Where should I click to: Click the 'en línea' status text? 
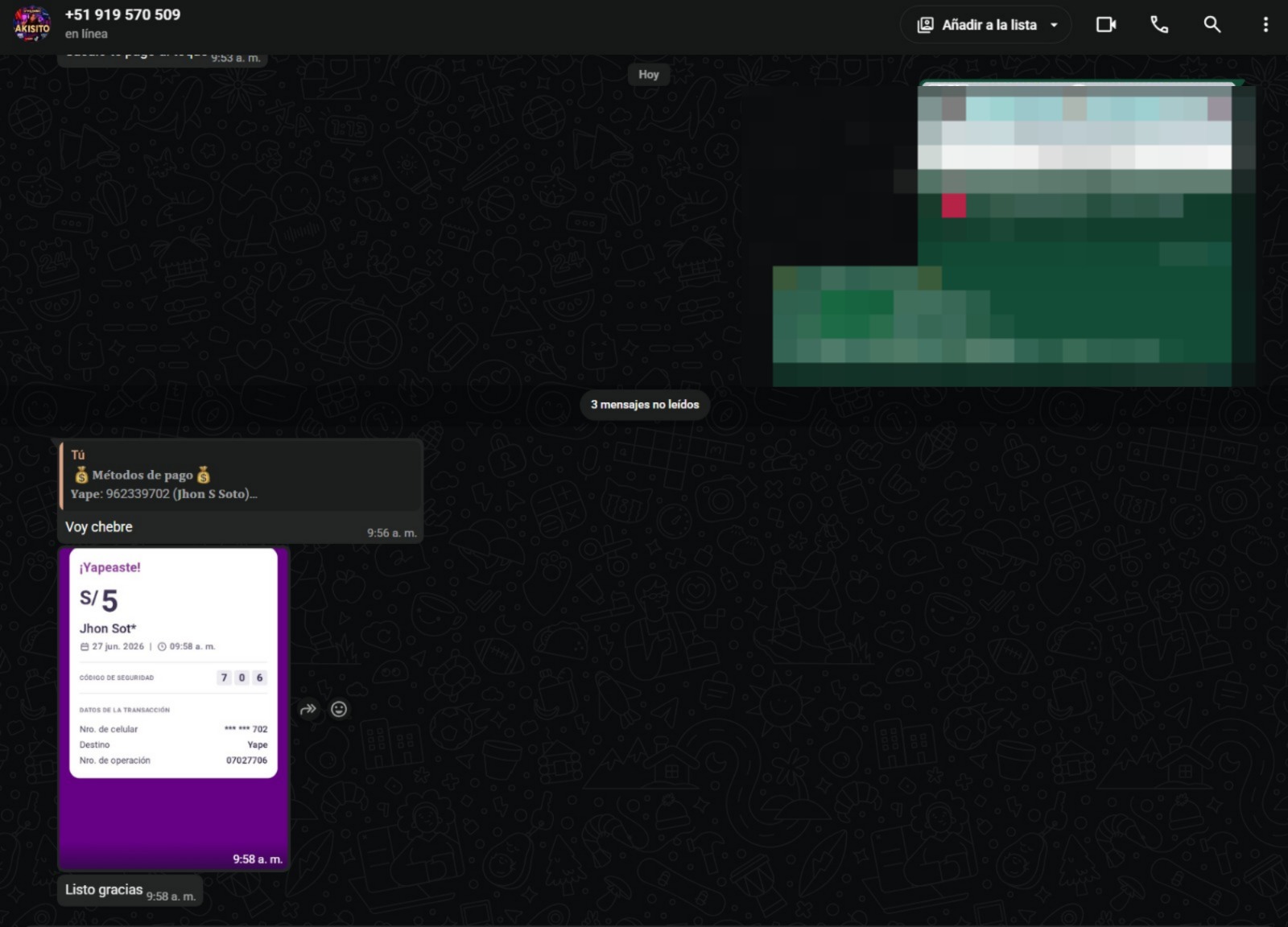click(86, 34)
